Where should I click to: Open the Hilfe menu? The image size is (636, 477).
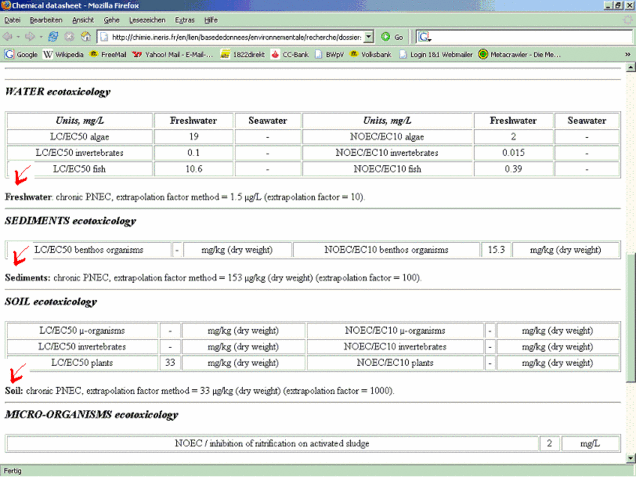tap(211, 20)
